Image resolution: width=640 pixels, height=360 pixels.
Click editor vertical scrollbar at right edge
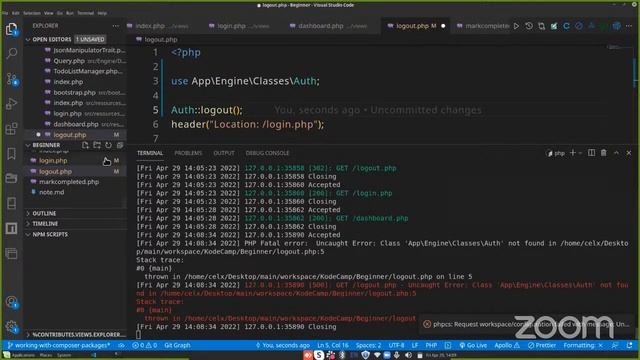636,73
